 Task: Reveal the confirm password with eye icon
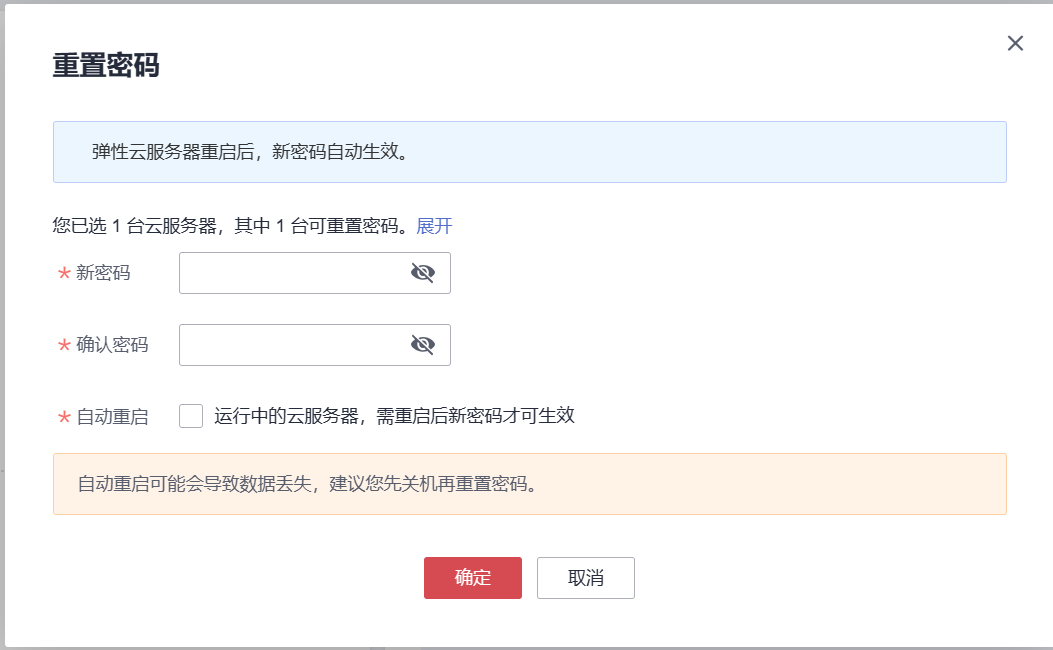pyautogui.click(x=423, y=345)
